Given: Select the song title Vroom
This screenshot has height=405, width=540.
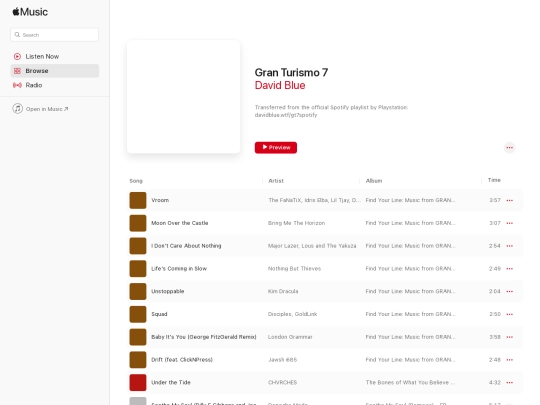Looking at the screenshot, I should (160, 200).
